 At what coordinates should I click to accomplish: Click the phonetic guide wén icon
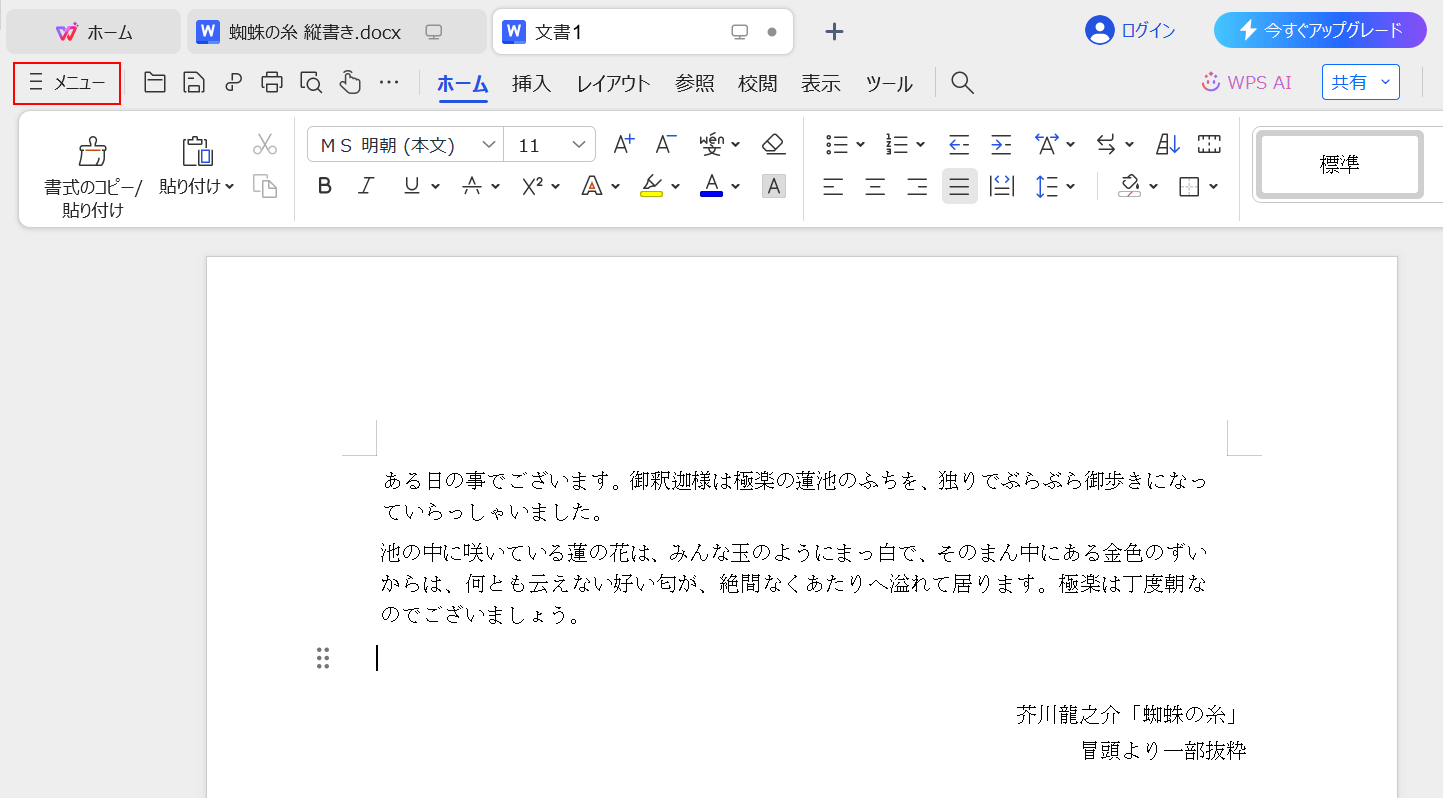pyautogui.click(x=711, y=145)
